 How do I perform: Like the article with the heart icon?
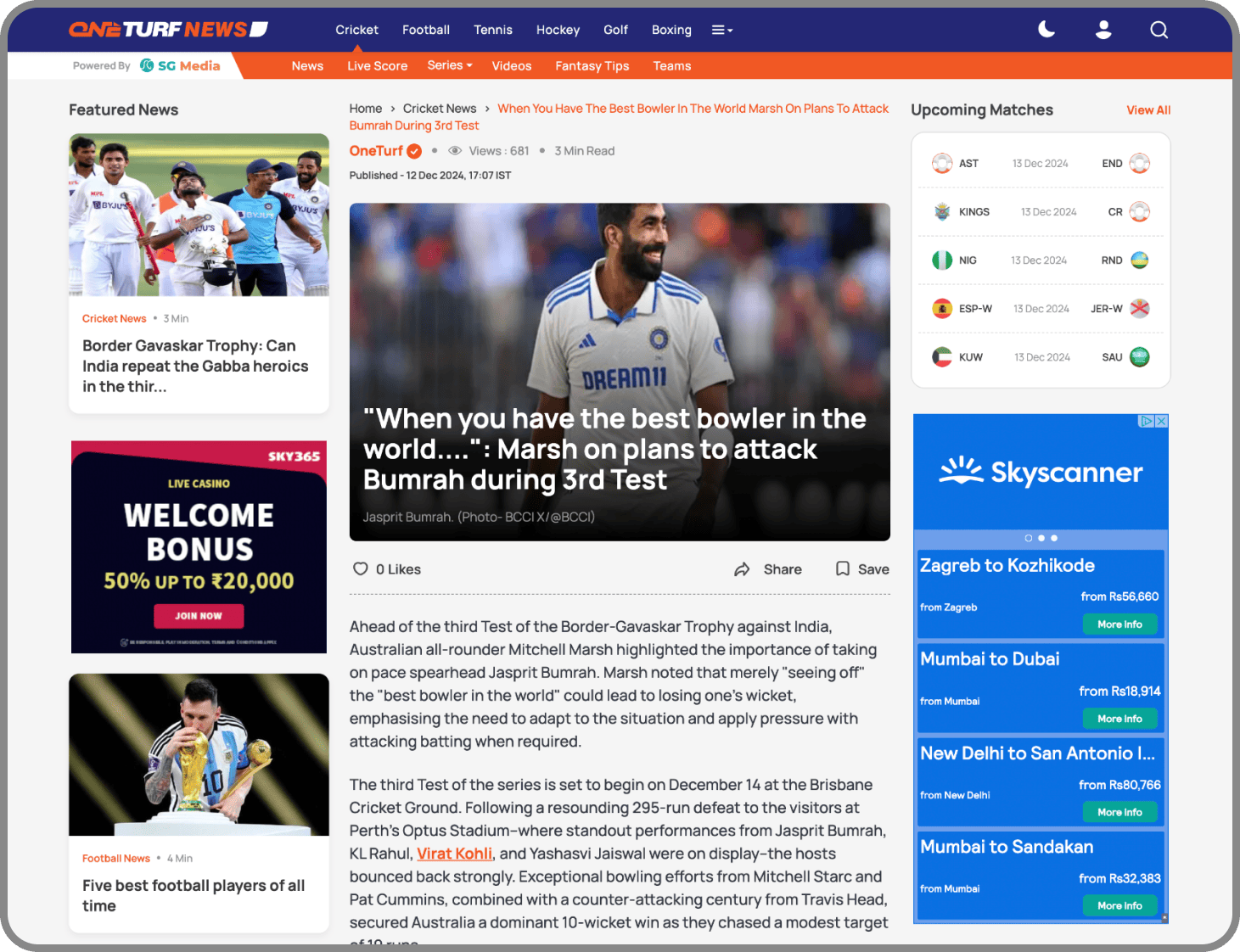pyautogui.click(x=361, y=568)
